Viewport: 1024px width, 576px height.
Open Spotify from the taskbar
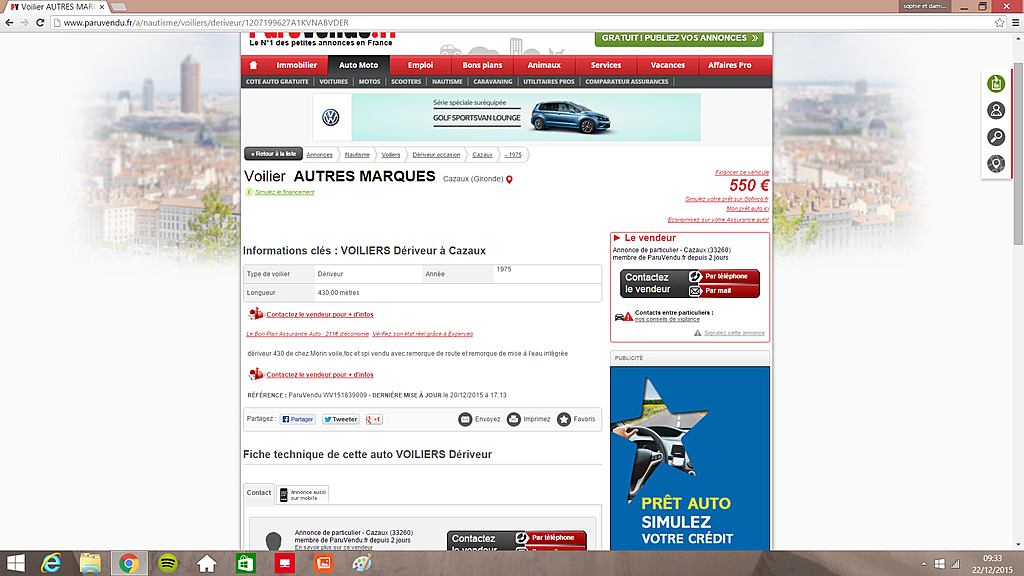168,563
